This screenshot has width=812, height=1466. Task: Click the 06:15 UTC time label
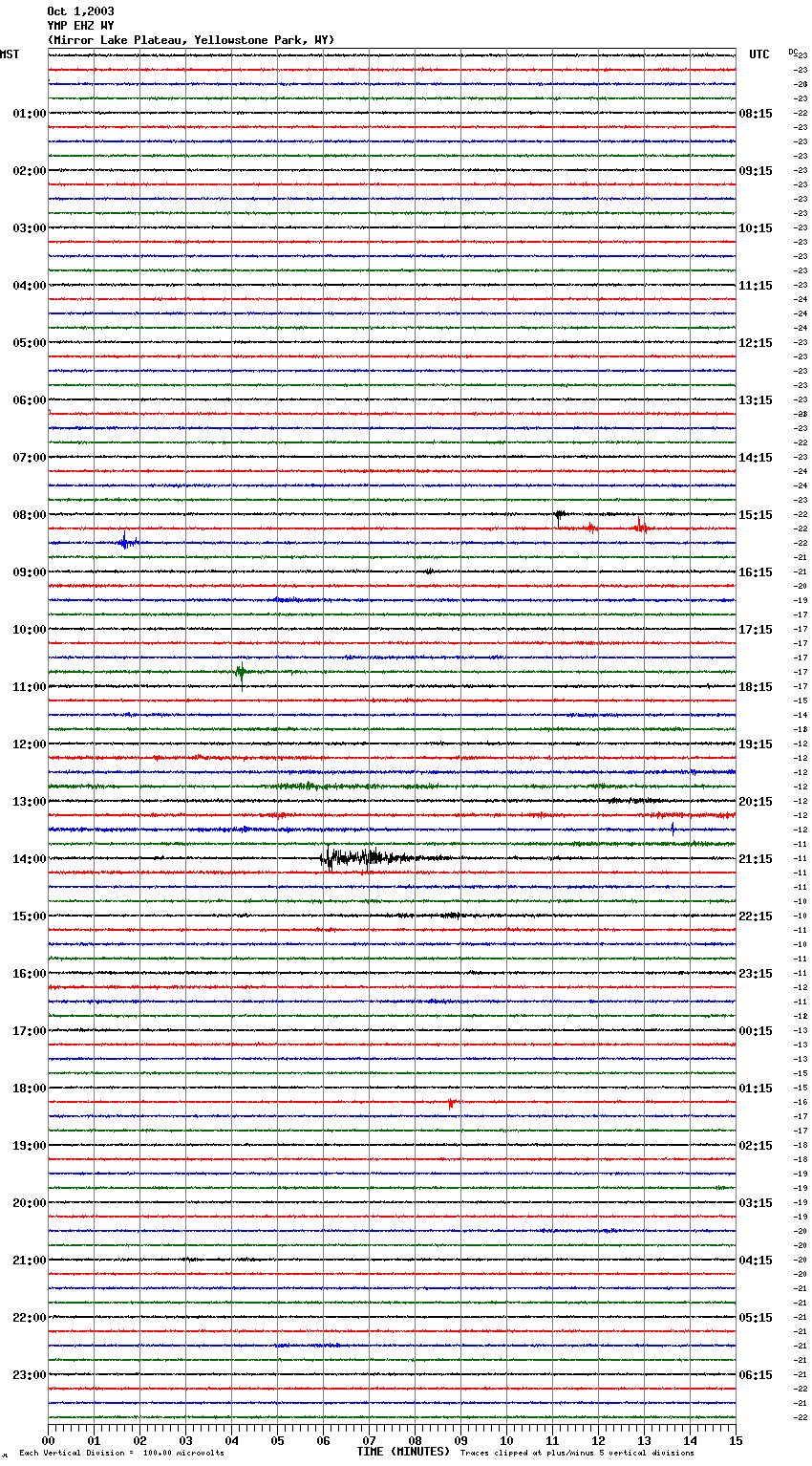click(756, 1375)
